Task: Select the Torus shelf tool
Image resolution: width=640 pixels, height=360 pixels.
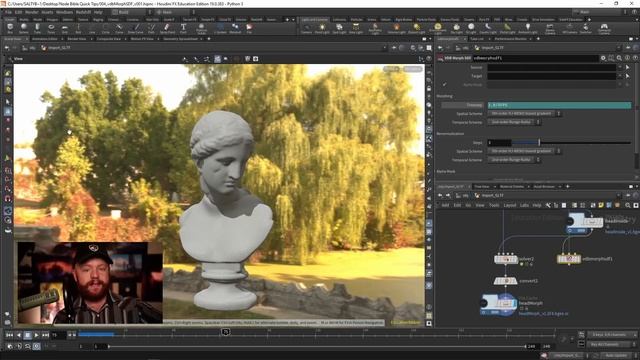Action: click(51, 29)
